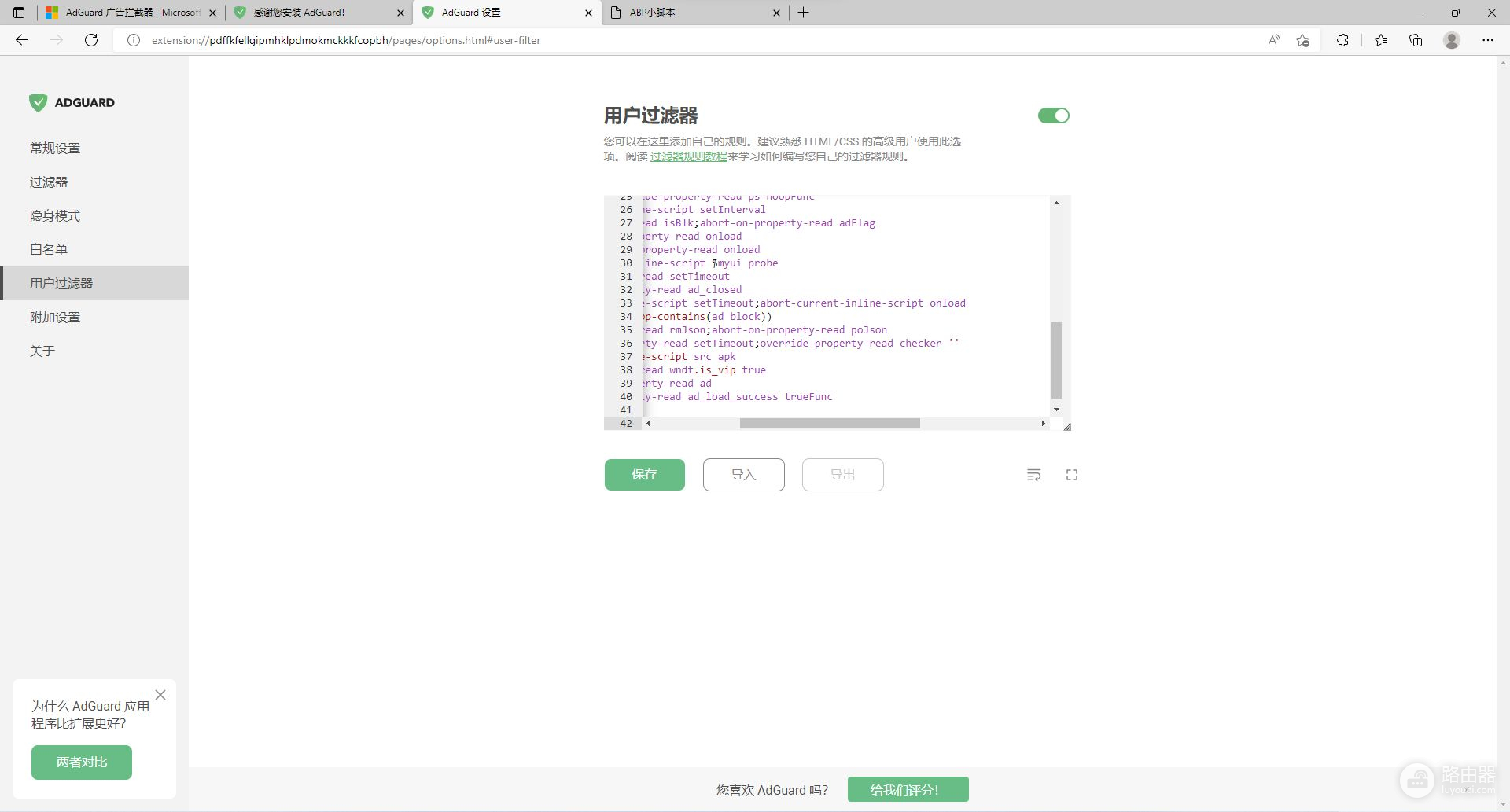This screenshot has width=1510, height=812.
Task: Click the green 保存 save button
Action: 644,475
